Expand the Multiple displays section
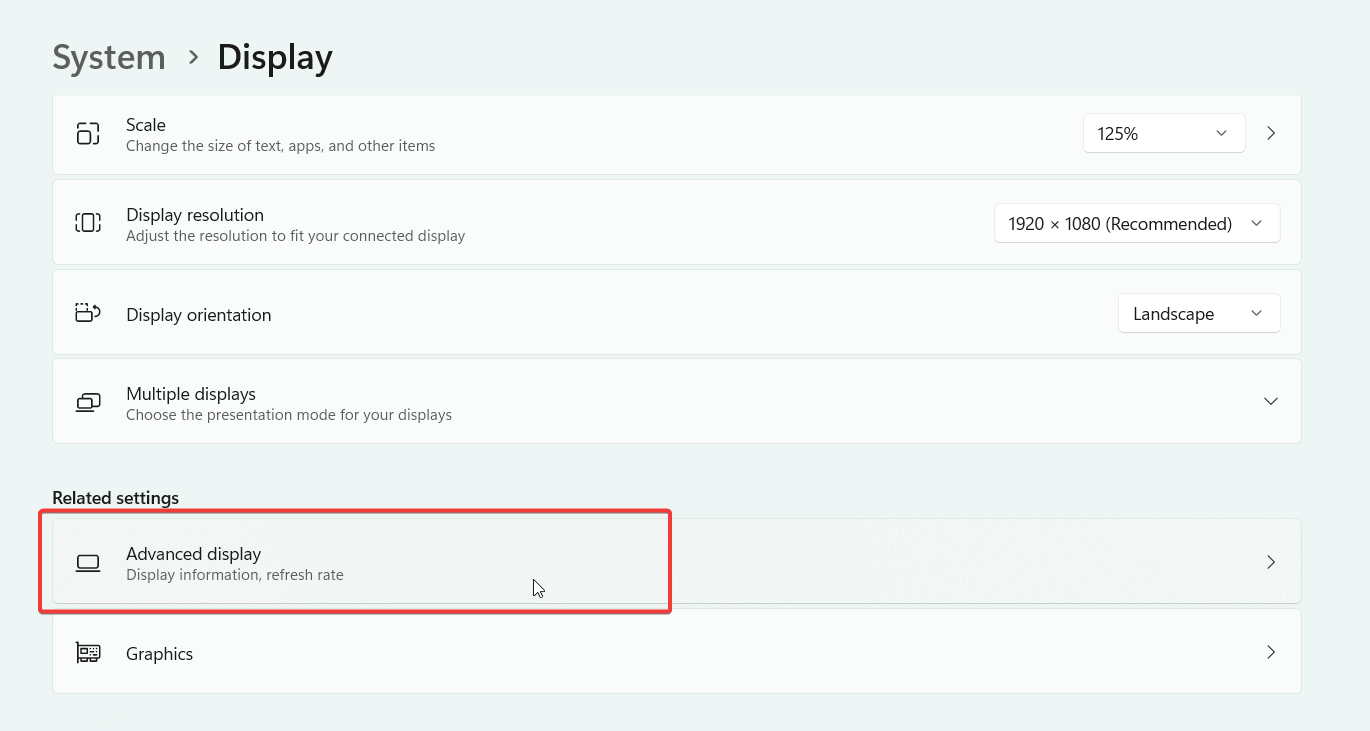Image resolution: width=1370 pixels, height=731 pixels. [1271, 401]
